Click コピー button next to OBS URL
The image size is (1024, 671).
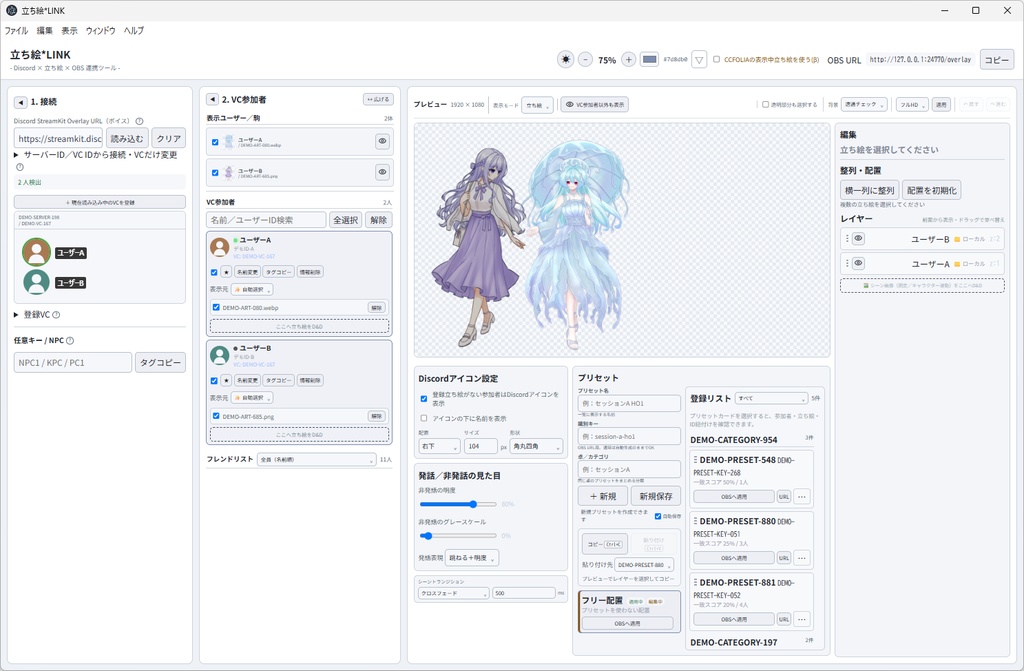(x=997, y=60)
